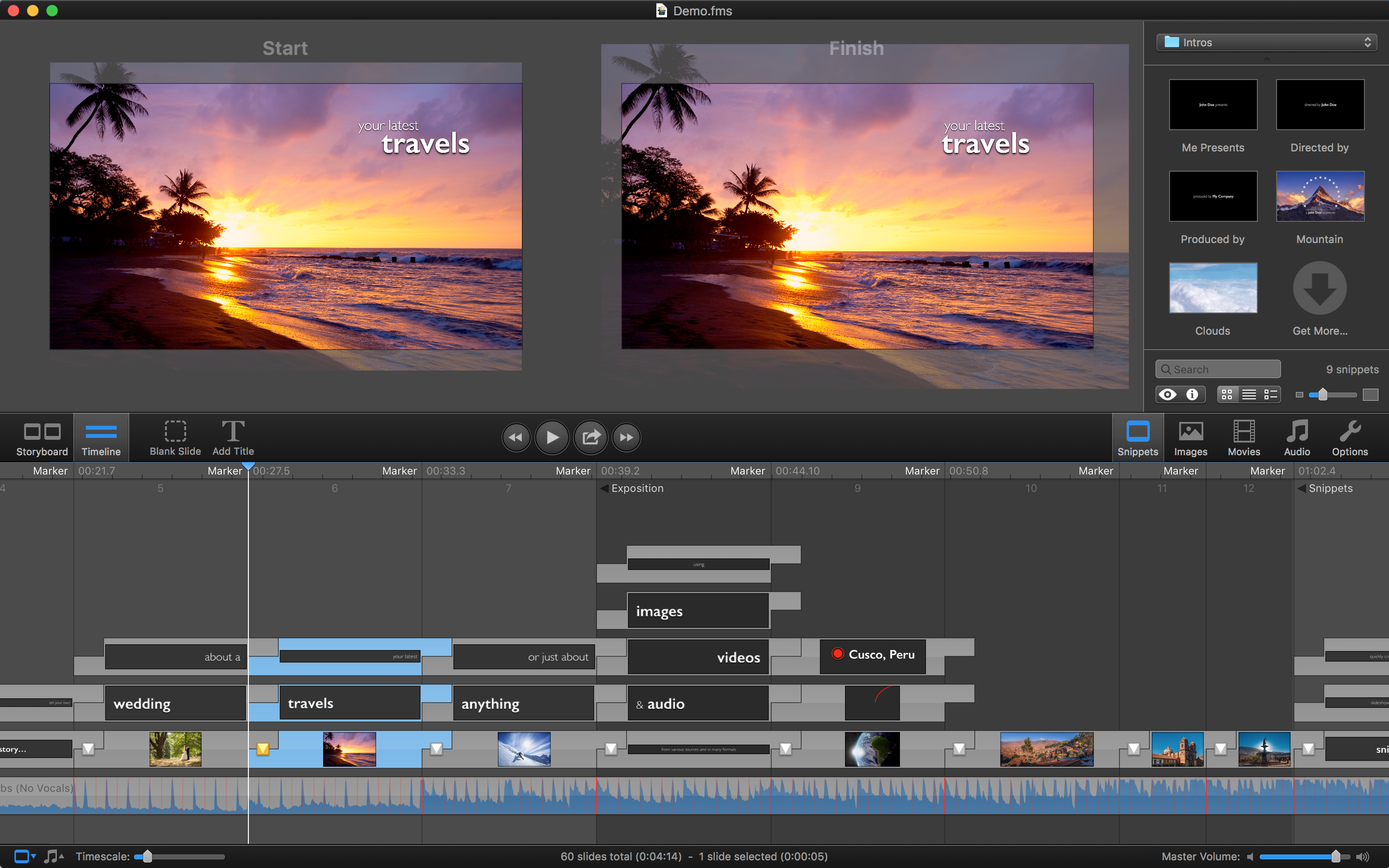Open the Intros folder dropdown

click(1266, 42)
